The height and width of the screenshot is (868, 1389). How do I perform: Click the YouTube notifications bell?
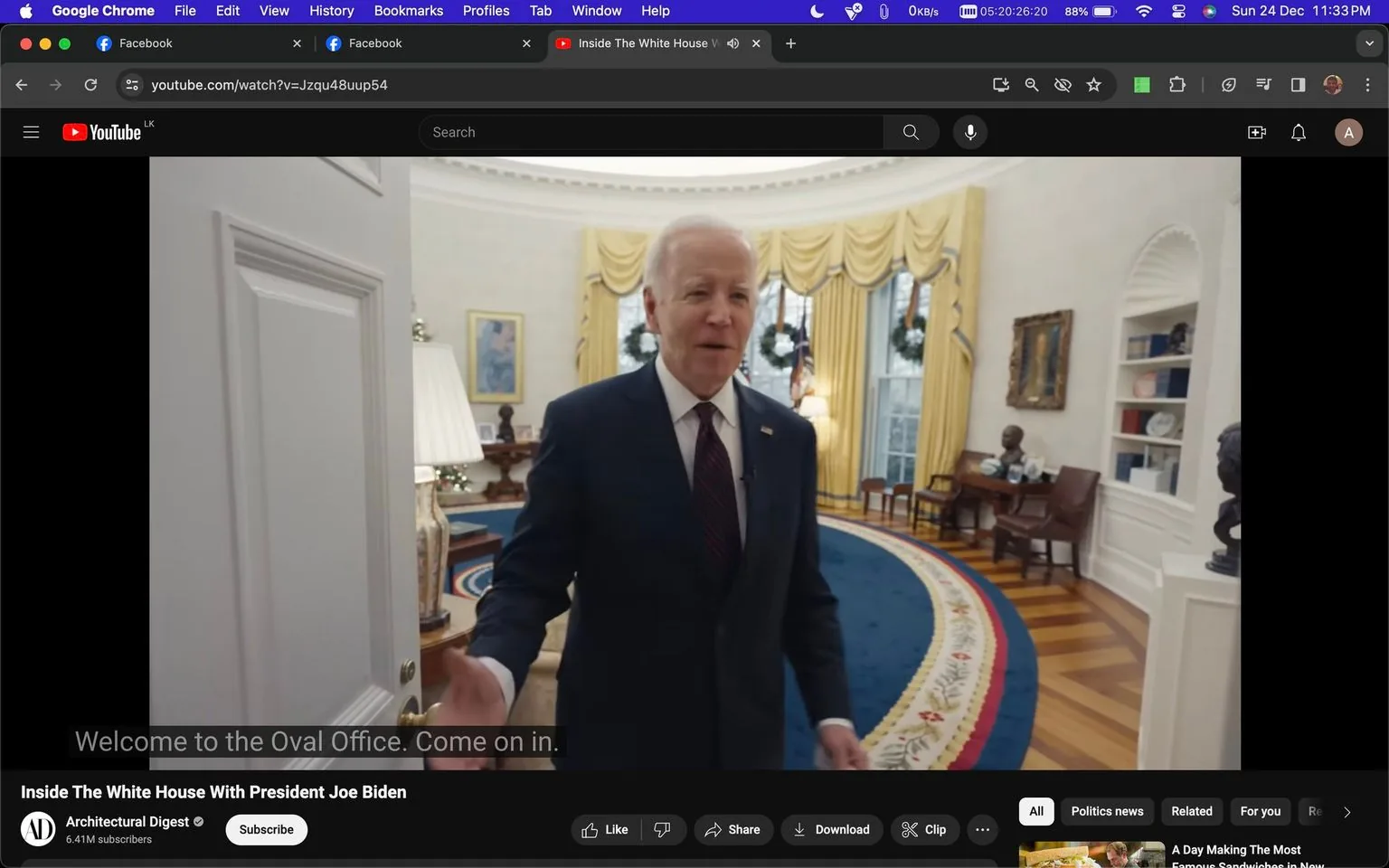click(1298, 131)
